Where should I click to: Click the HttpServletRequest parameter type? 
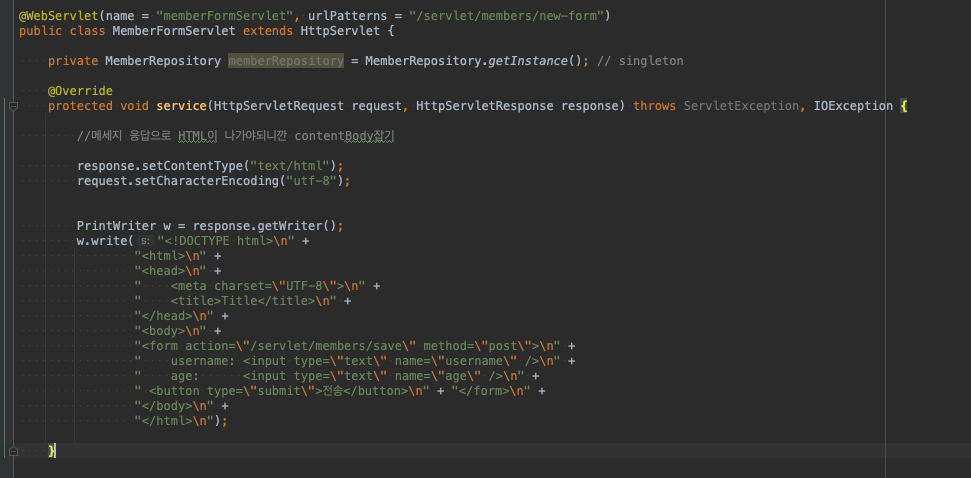click(278, 106)
